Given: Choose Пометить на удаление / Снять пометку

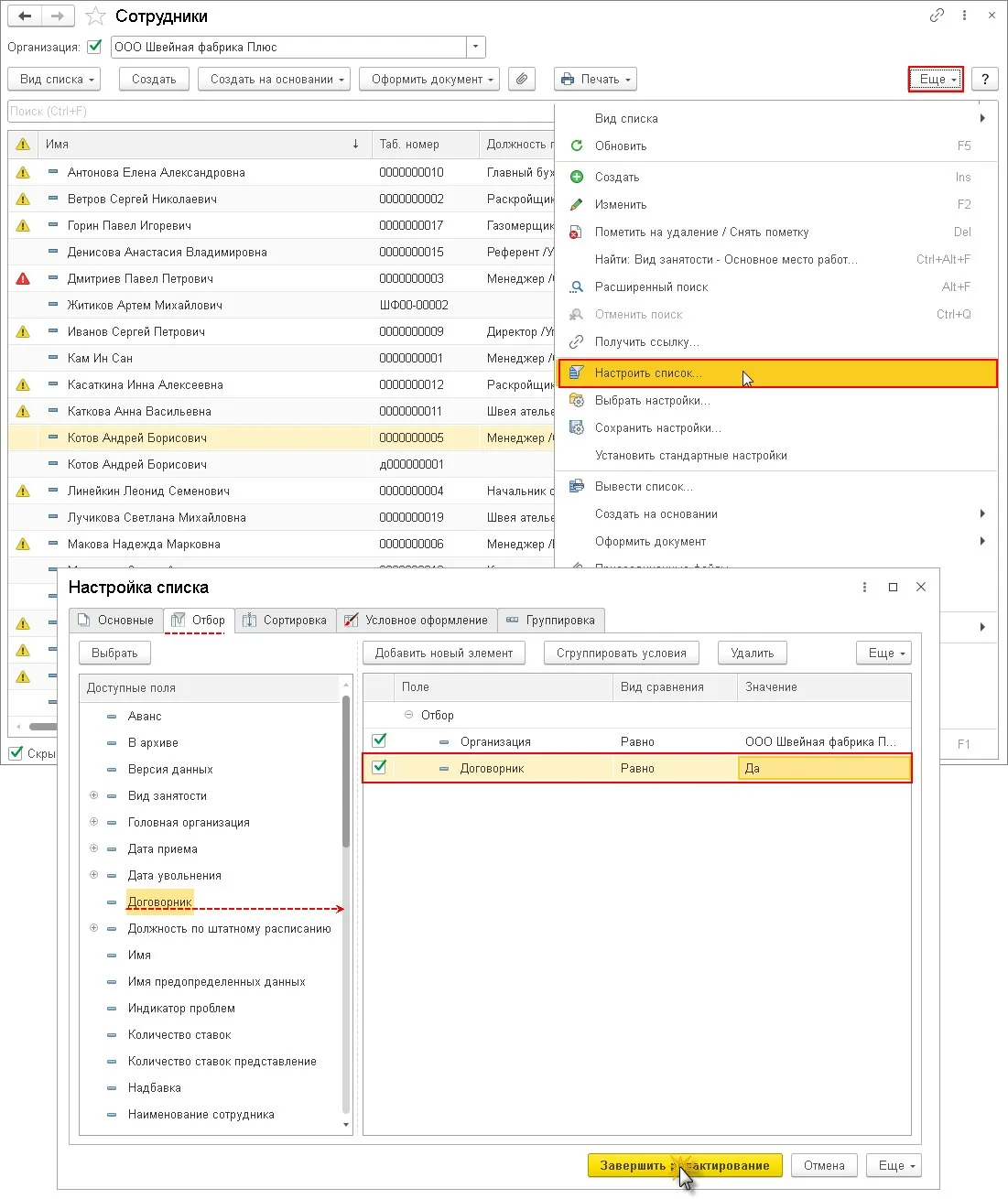Looking at the screenshot, I should [x=776, y=232].
